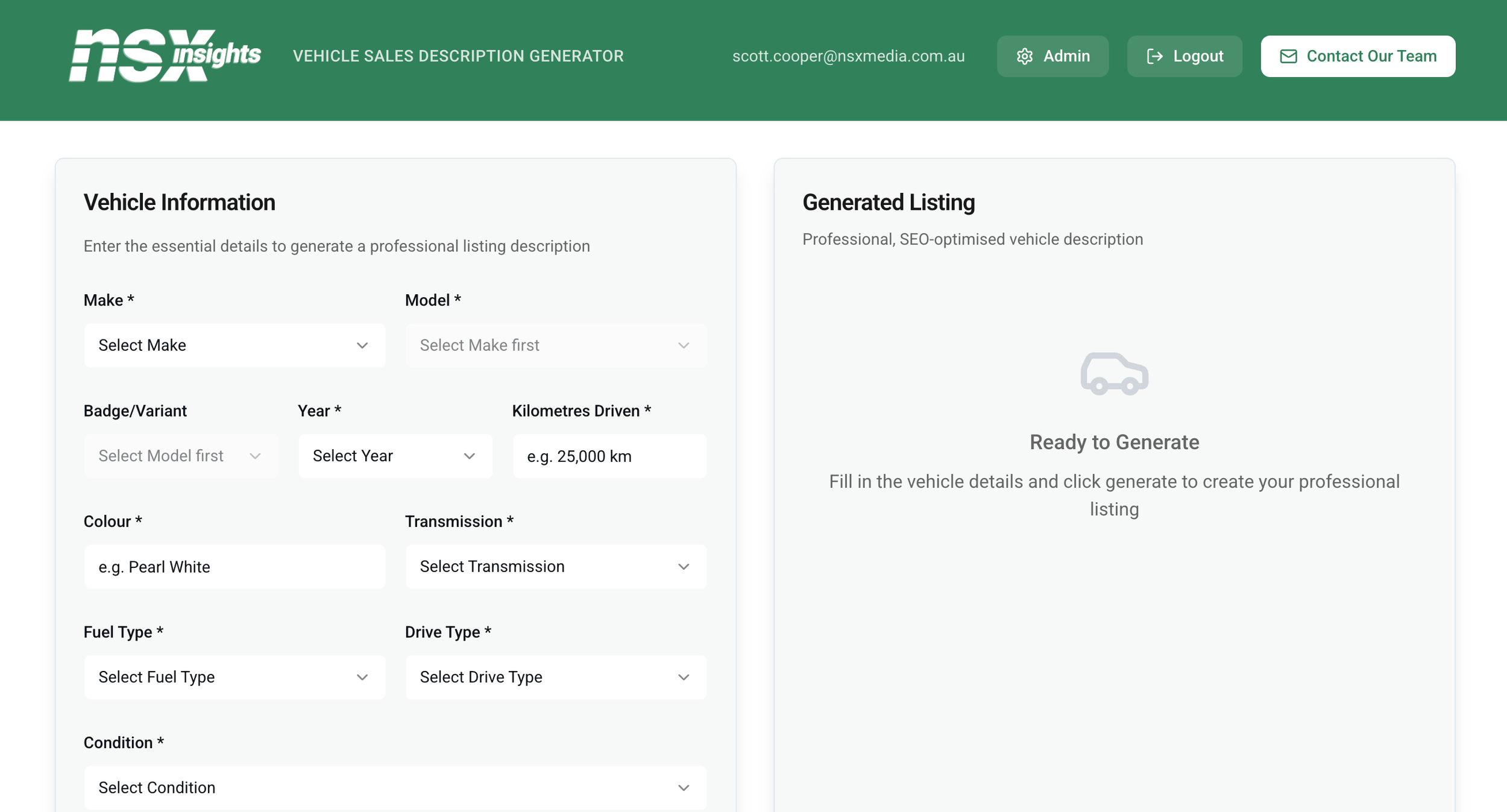Click the grey car icon placeholder
This screenshot has height=812, width=1507.
[x=1113, y=374]
